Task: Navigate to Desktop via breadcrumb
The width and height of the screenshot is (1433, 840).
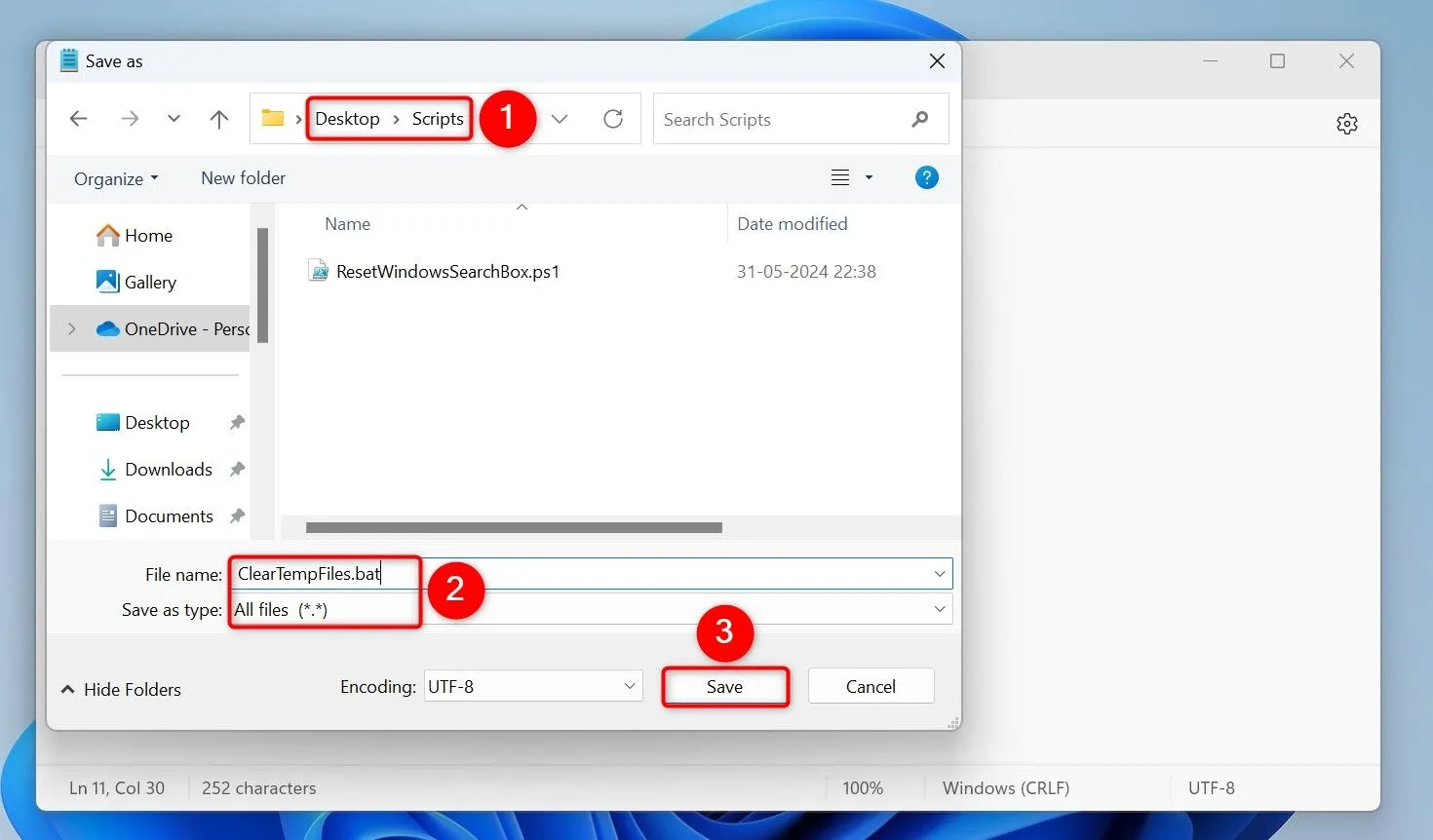Action: [x=347, y=118]
